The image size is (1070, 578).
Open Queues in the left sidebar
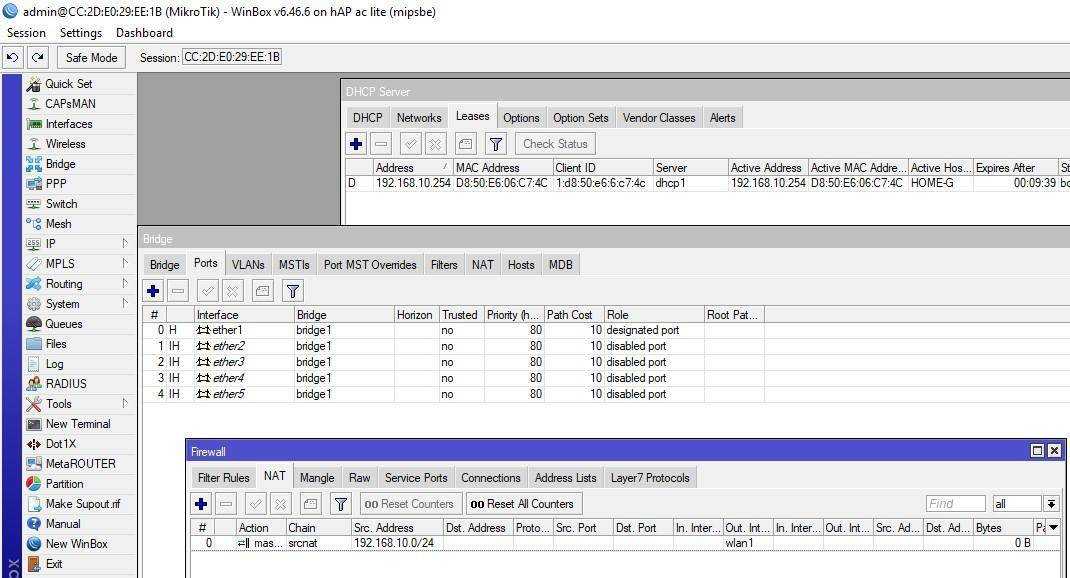(x=63, y=324)
